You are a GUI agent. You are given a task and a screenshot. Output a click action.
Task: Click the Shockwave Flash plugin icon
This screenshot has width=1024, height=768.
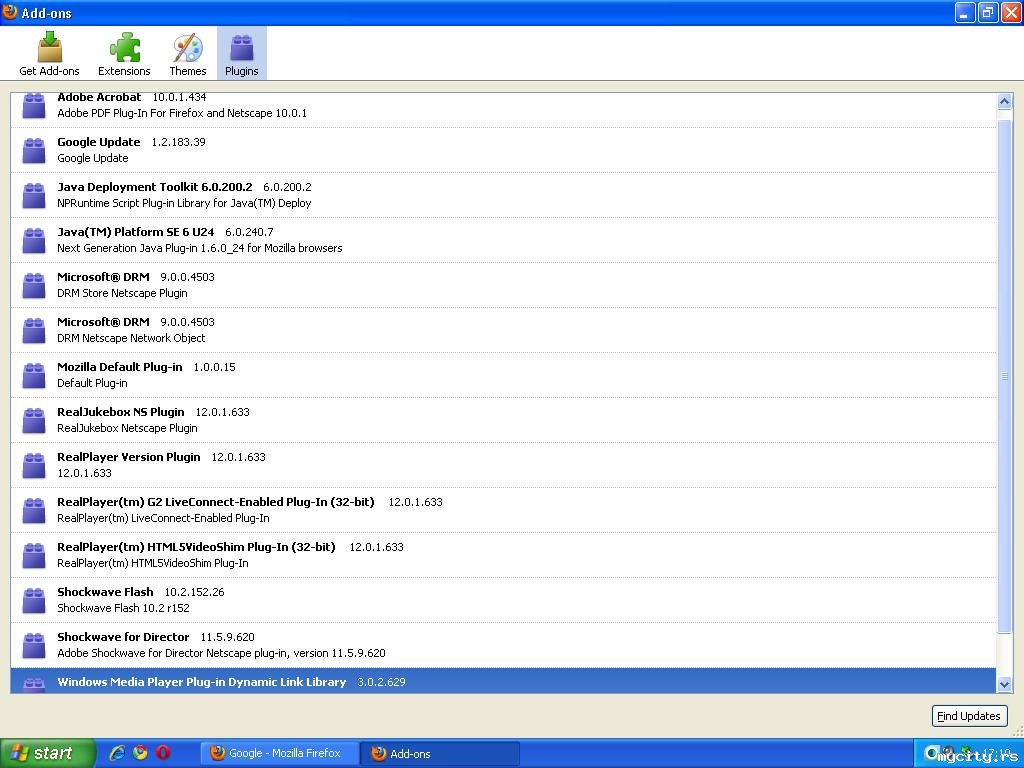pyautogui.click(x=34, y=601)
